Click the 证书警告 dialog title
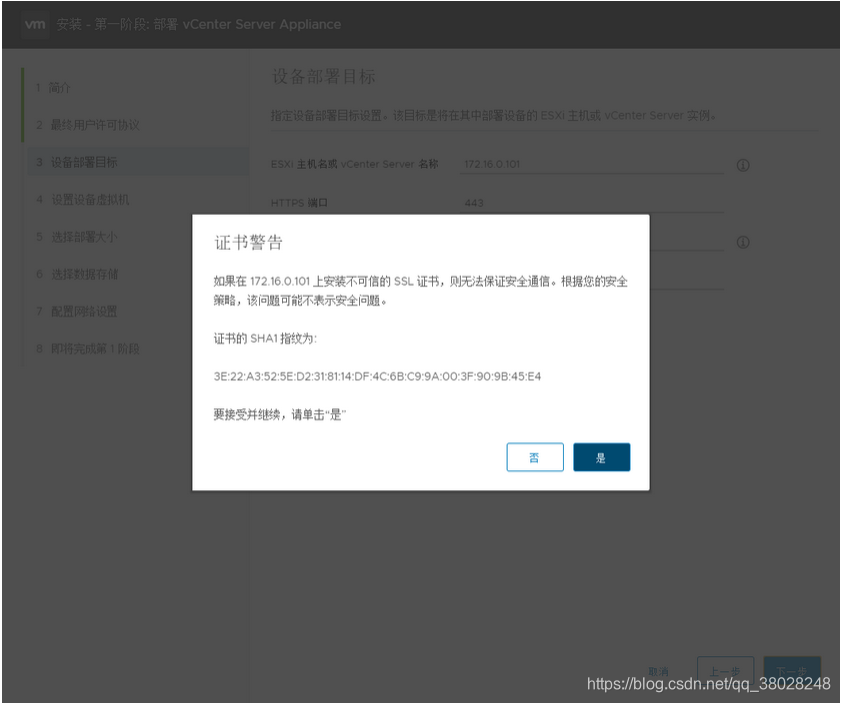The height and width of the screenshot is (703, 841). (x=250, y=241)
